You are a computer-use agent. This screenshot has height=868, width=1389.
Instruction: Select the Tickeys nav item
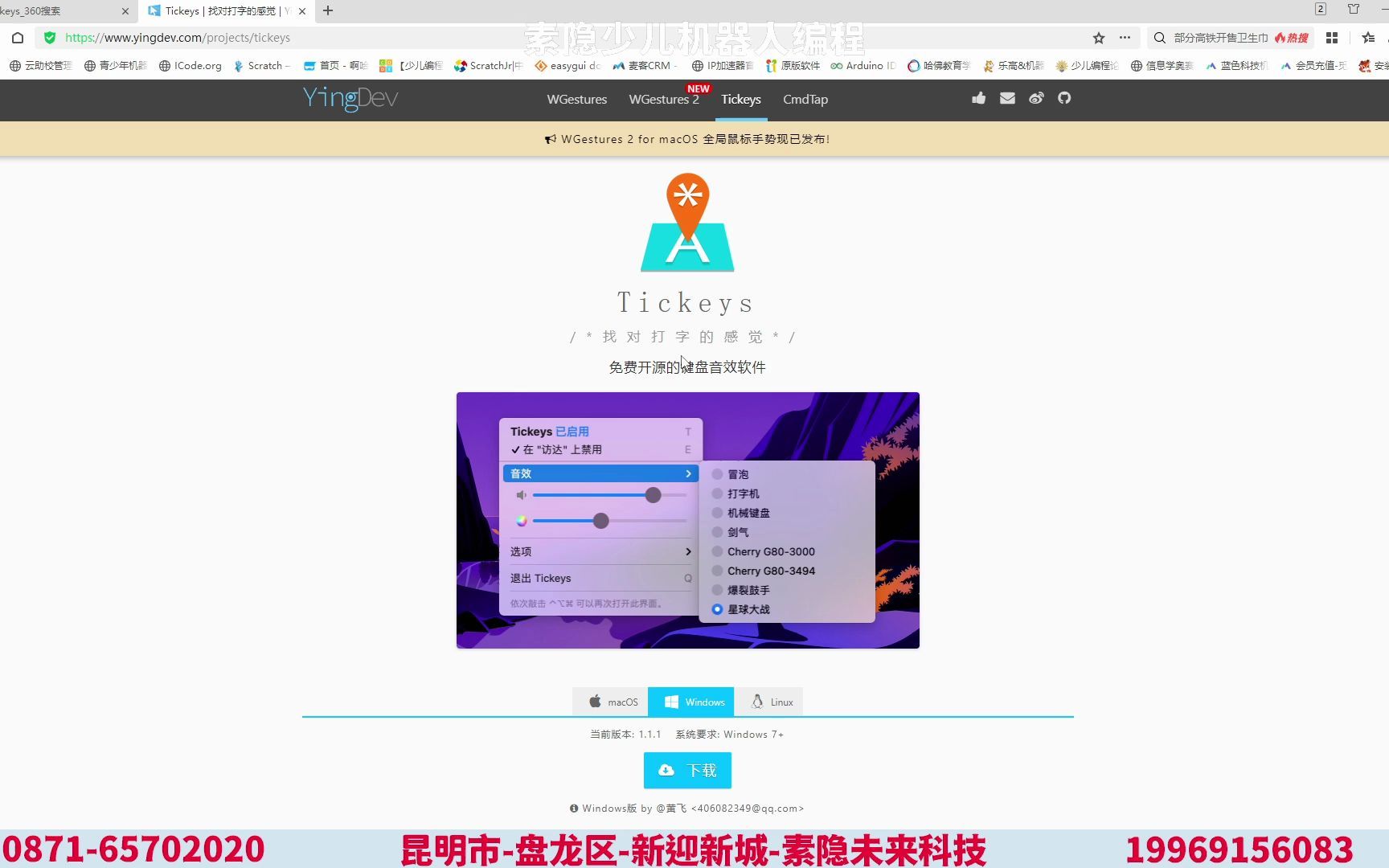pyautogui.click(x=740, y=100)
